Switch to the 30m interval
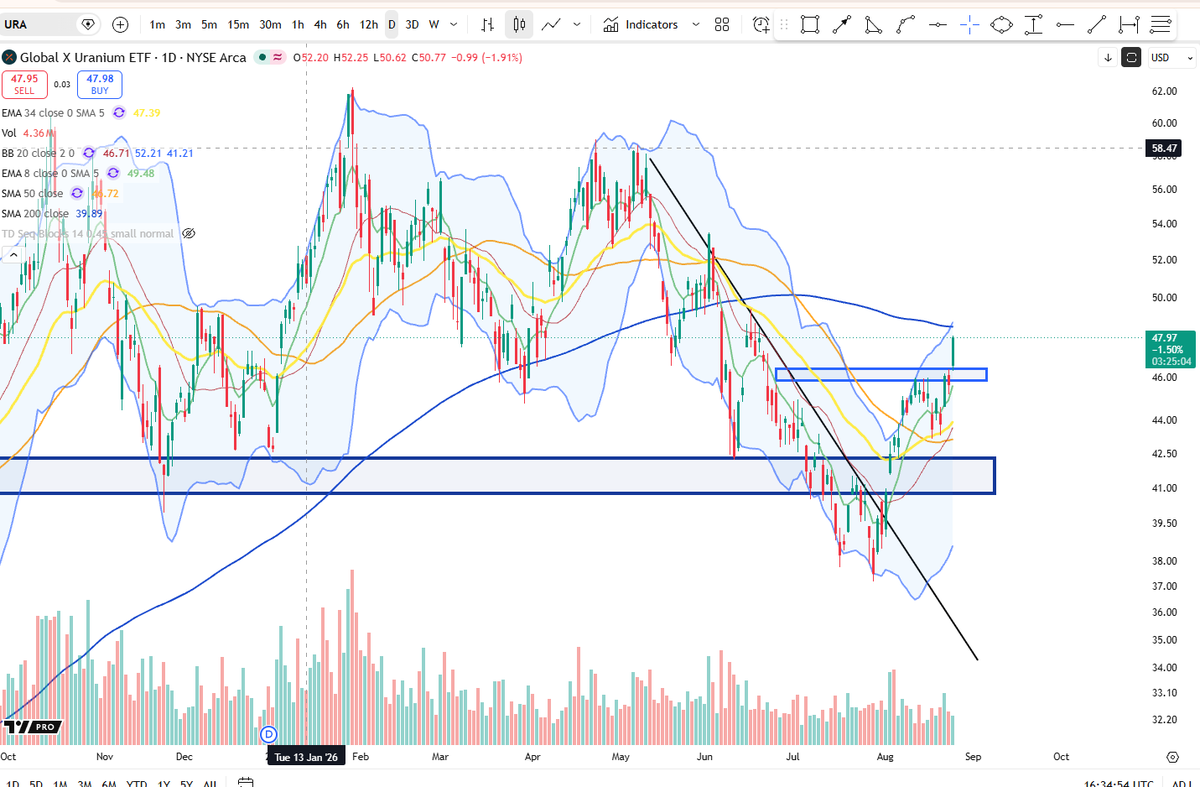 tap(270, 24)
